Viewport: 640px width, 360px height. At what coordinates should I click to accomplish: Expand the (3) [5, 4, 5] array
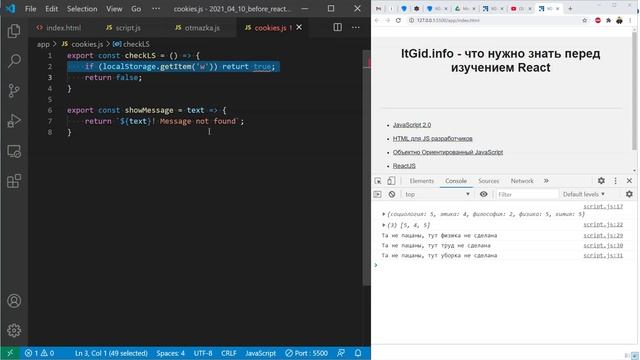[384, 225]
